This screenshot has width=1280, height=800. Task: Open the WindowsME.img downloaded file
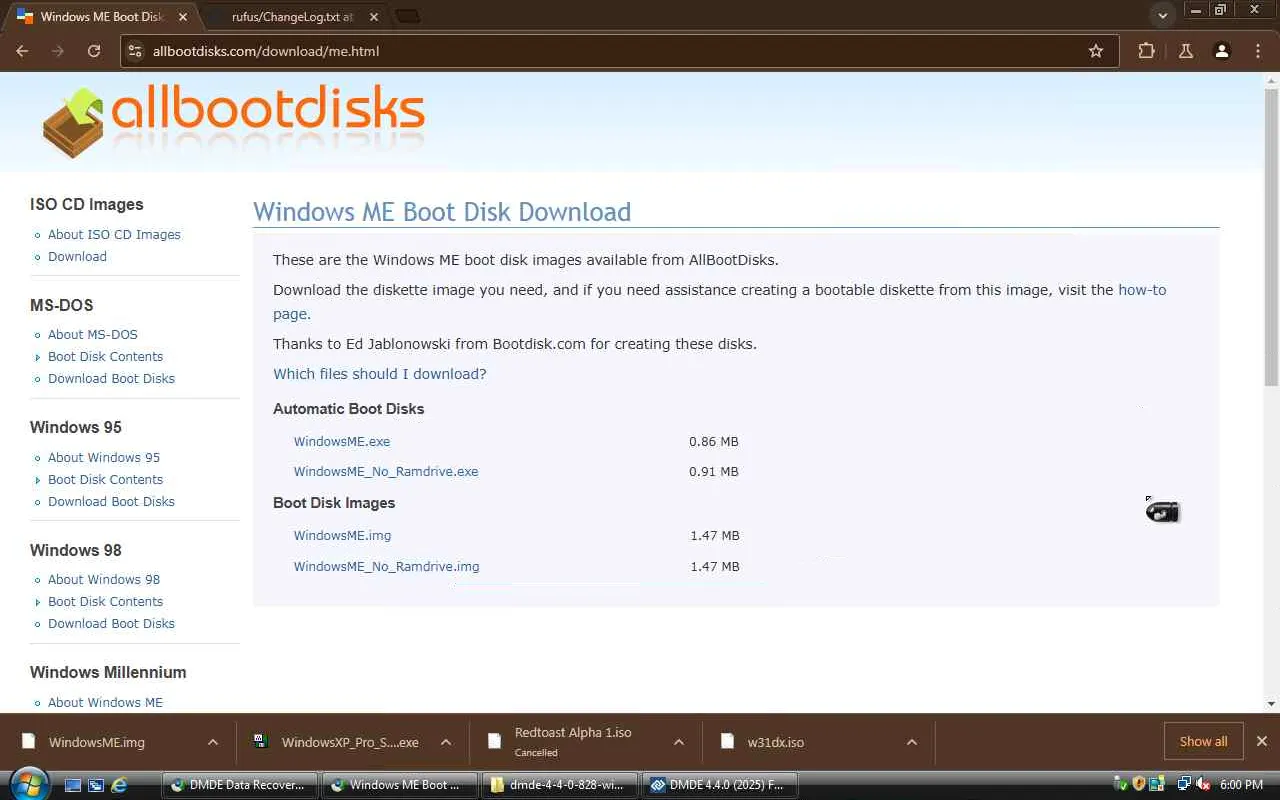tap(97, 742)
